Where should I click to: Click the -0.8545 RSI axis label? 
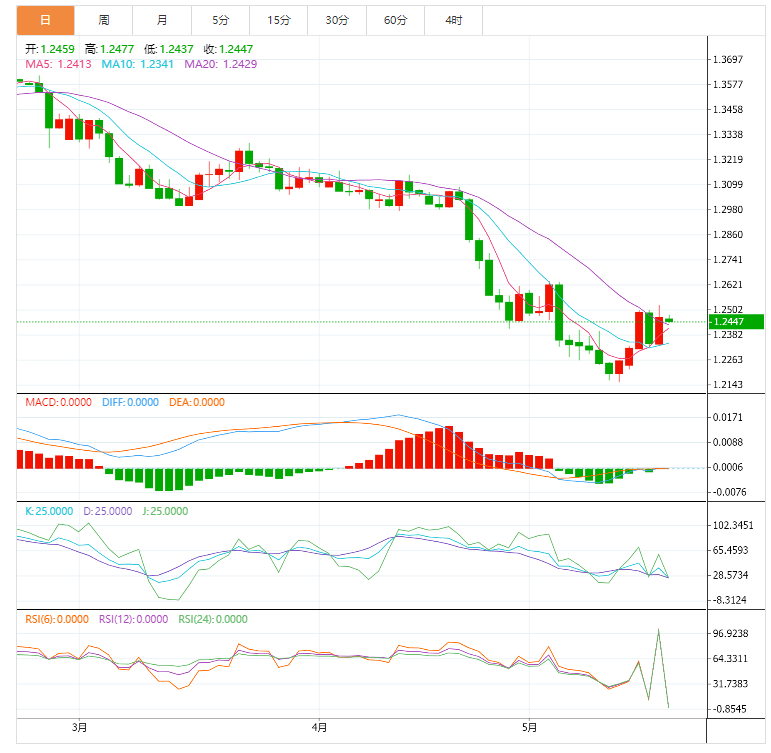coord(730,709)
